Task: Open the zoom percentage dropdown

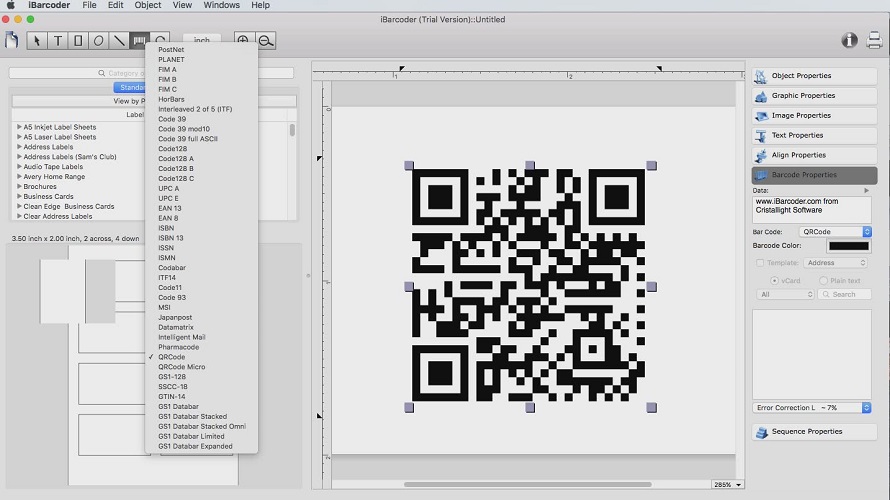Action: coord(728,485)
